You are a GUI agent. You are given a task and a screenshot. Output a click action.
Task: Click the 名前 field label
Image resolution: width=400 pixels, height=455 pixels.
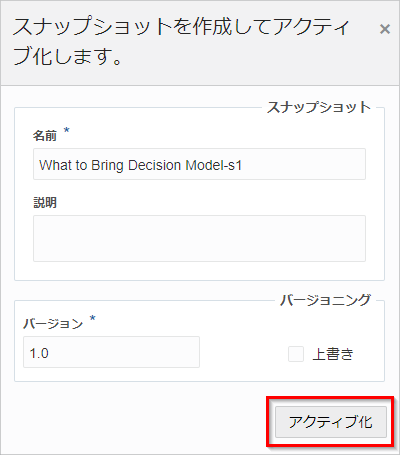45,136
